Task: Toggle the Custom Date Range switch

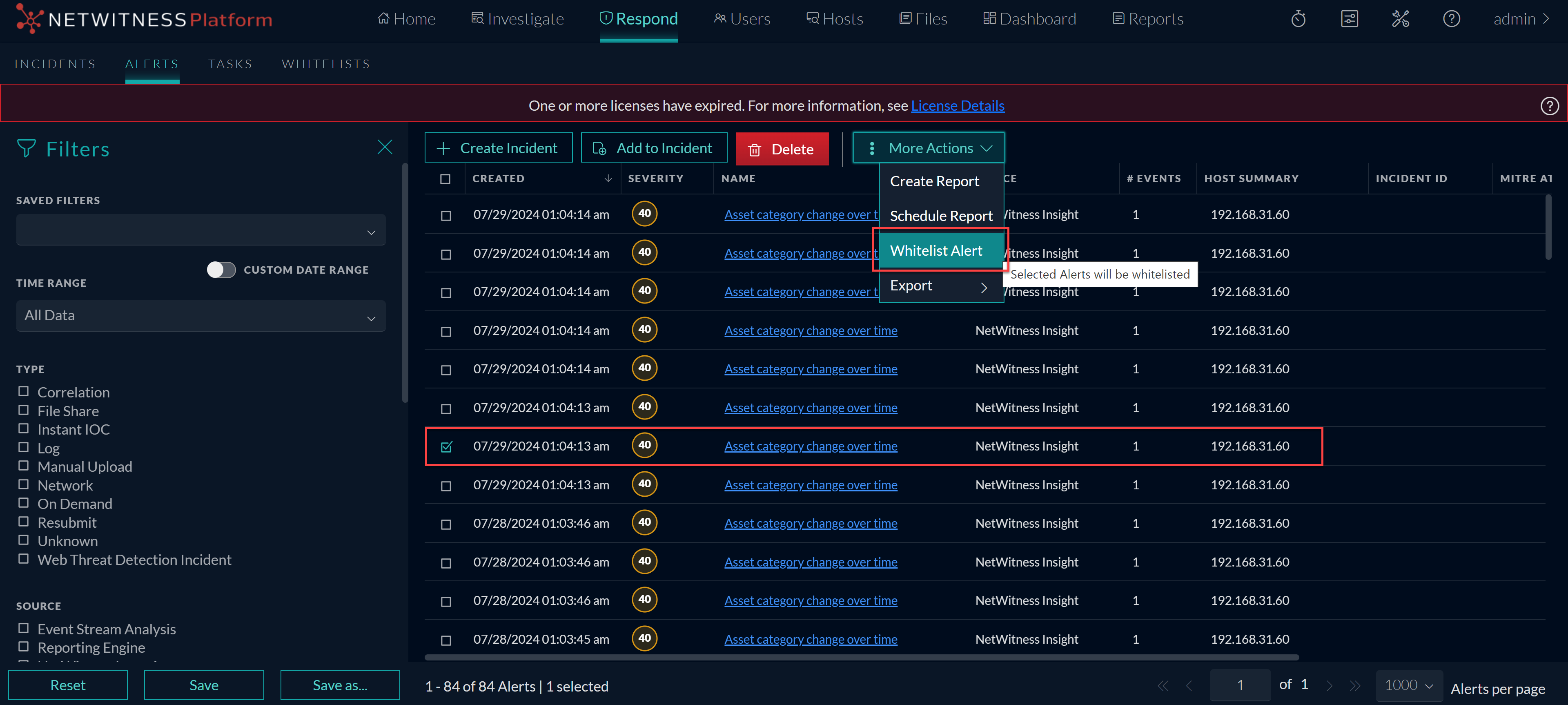Action: (221, 270)
